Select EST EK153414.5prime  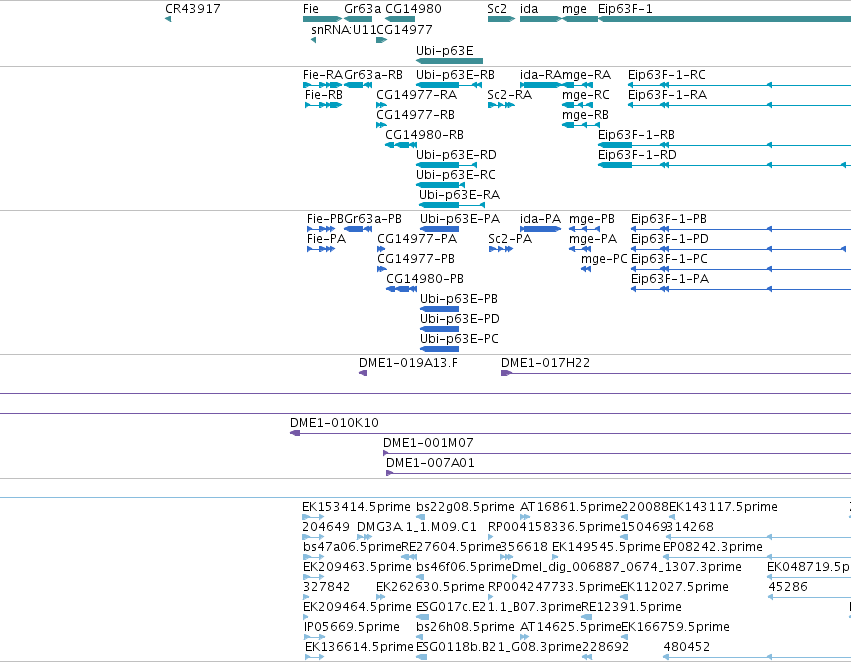click(x=356, y=507)
